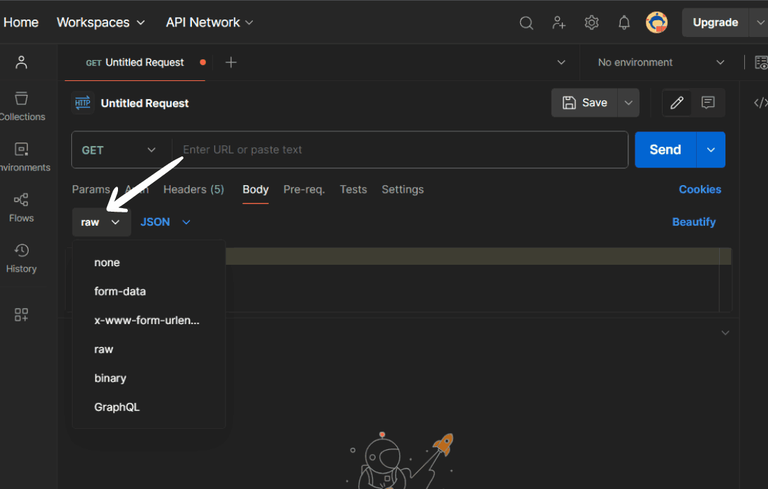This screenshot has width=768, height=489.
Task: Click the URL input field
Action: pyautogui.click(x=400, y=150)
